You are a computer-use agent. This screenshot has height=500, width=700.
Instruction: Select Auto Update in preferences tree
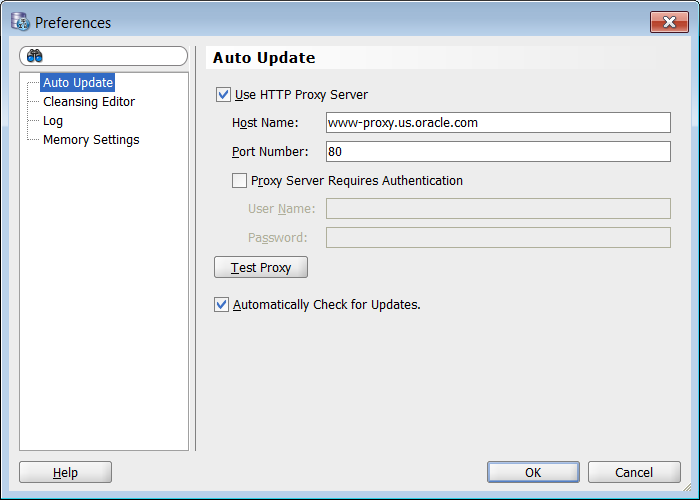tap(78, 83)
